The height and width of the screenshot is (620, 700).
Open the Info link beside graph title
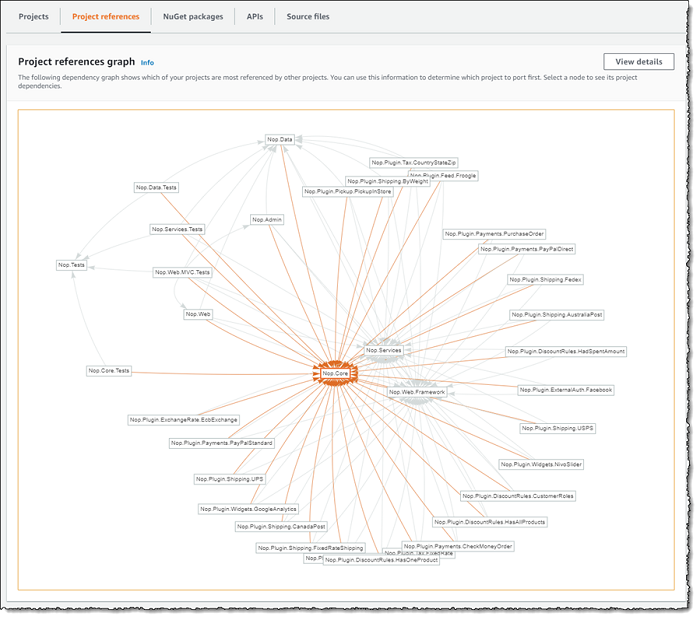click(x=147, y=62)
